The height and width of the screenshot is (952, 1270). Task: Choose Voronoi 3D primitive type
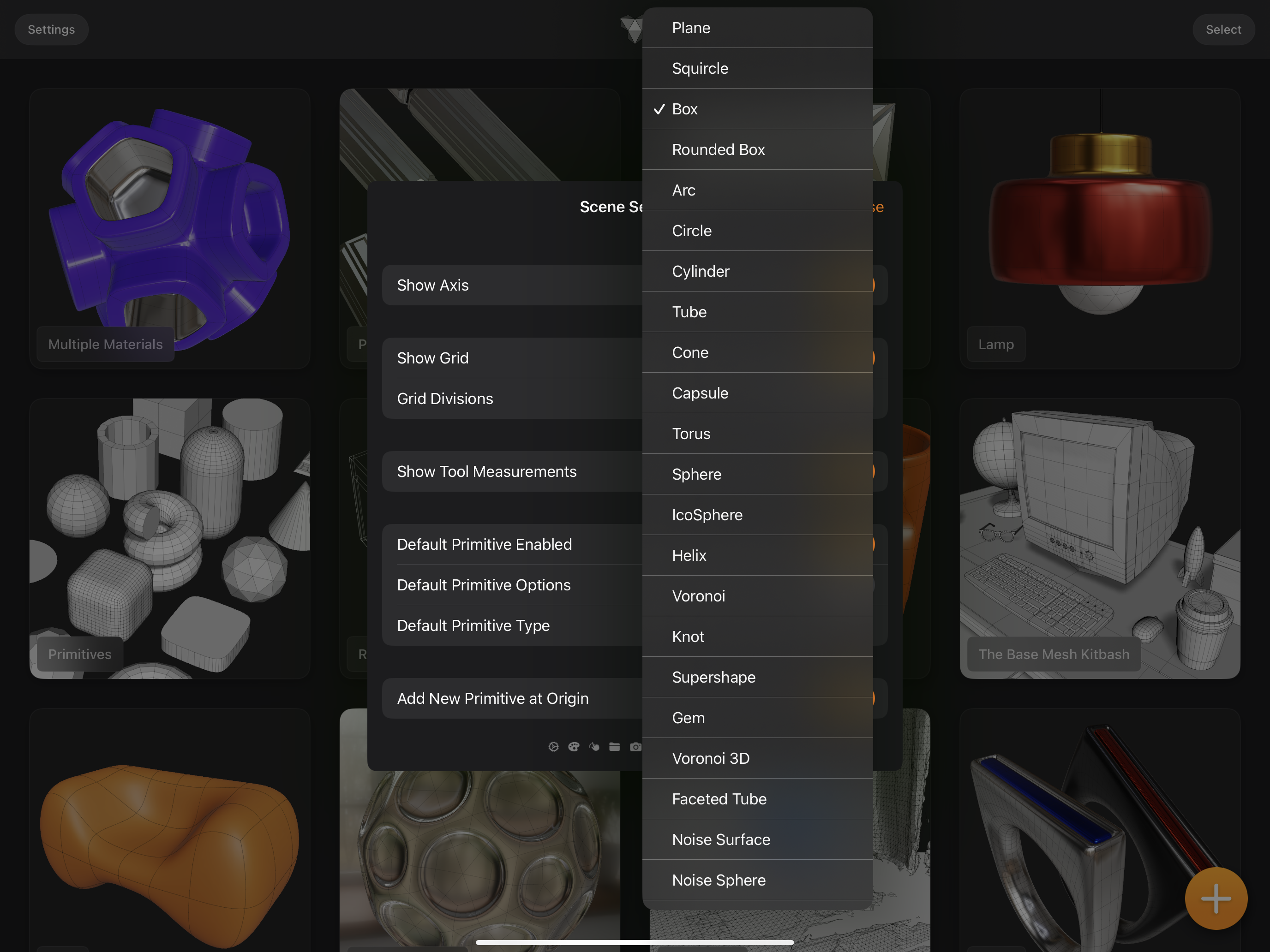click(758, 759)
